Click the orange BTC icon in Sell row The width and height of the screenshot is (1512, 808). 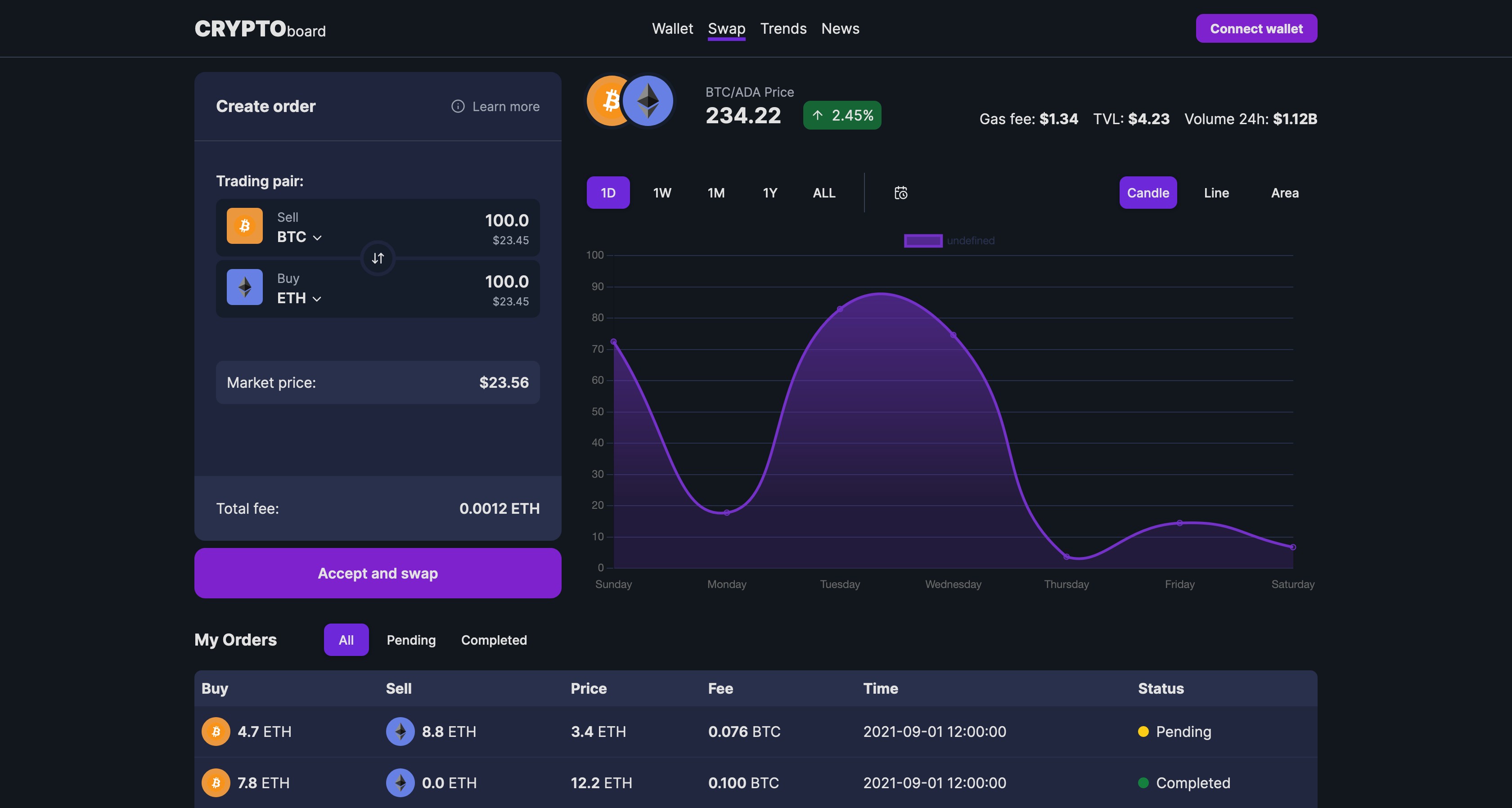[x=245, y=226]
